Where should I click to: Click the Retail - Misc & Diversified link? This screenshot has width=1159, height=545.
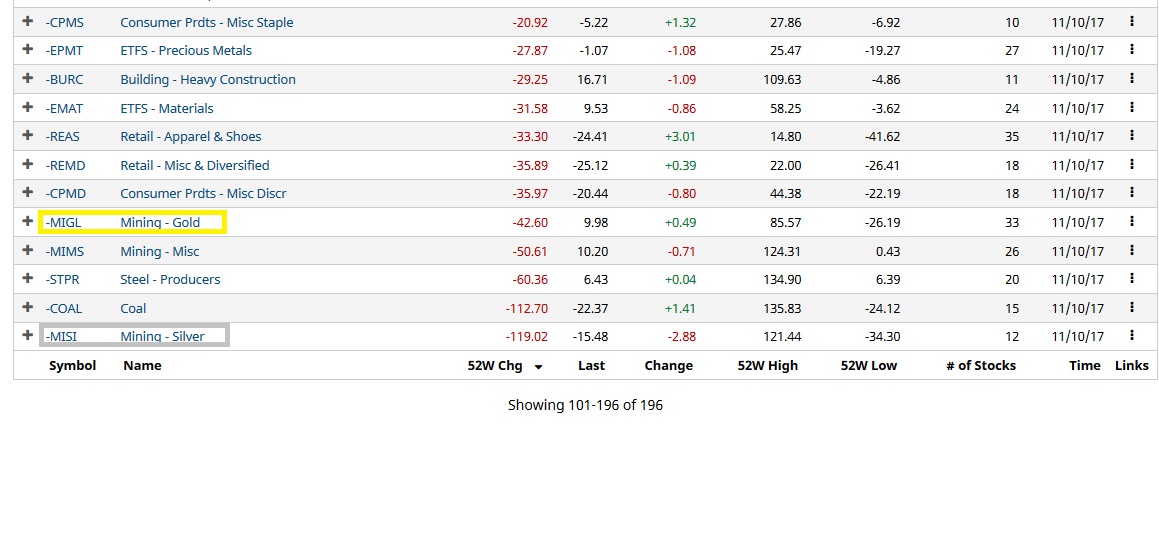pyautogui.click(x=194, y=165)
